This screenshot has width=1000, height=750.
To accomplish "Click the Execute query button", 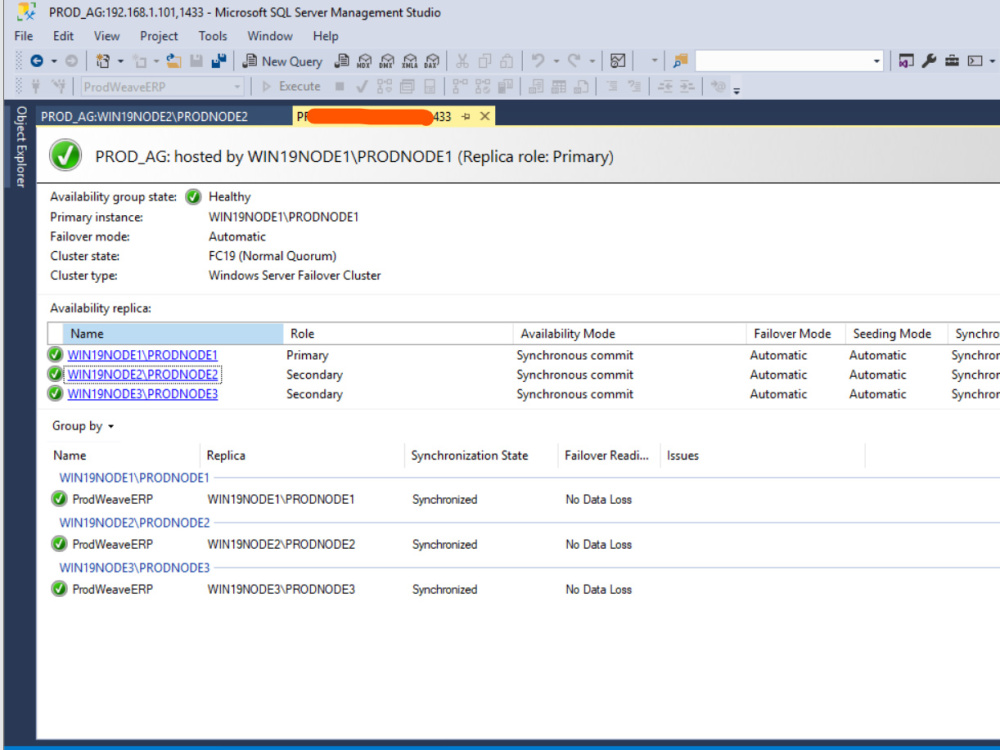I will point(291,86).
